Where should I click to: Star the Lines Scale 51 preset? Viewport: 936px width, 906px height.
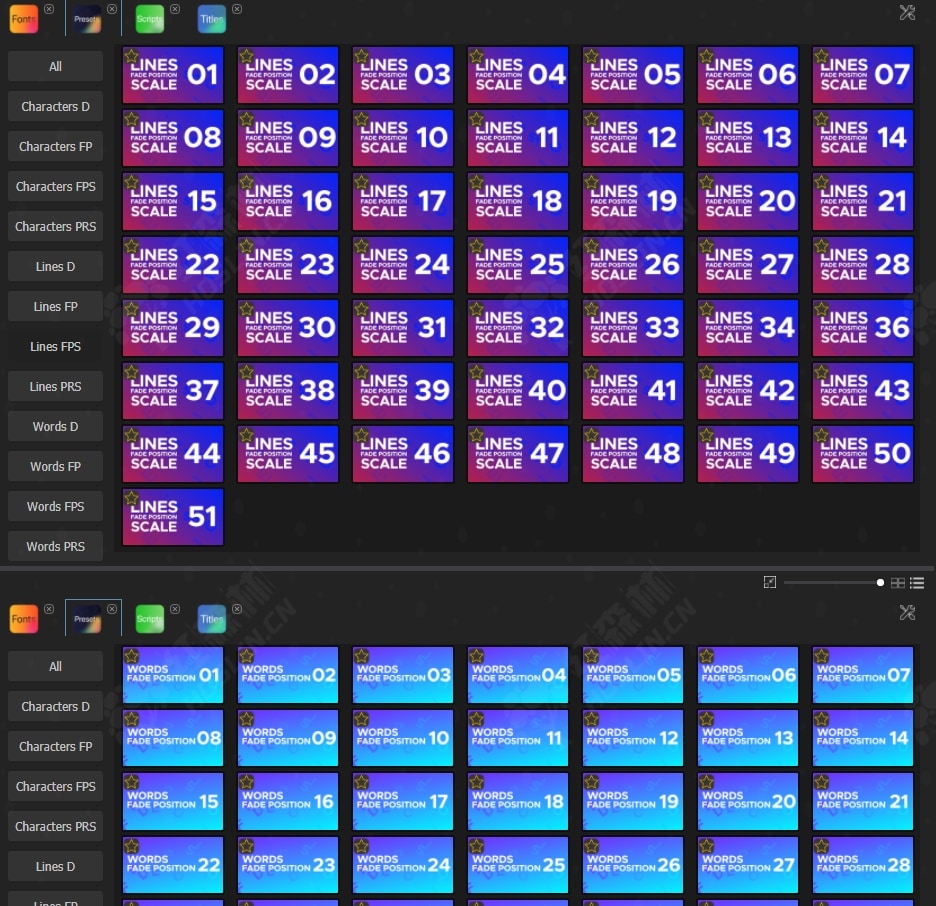[131, 498]
